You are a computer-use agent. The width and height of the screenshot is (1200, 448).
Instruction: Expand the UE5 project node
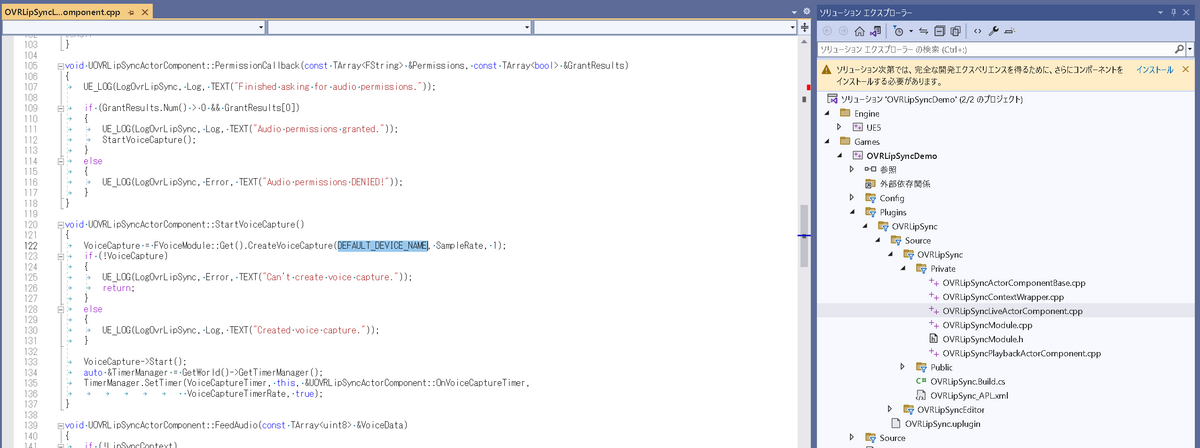pos(839,128)
